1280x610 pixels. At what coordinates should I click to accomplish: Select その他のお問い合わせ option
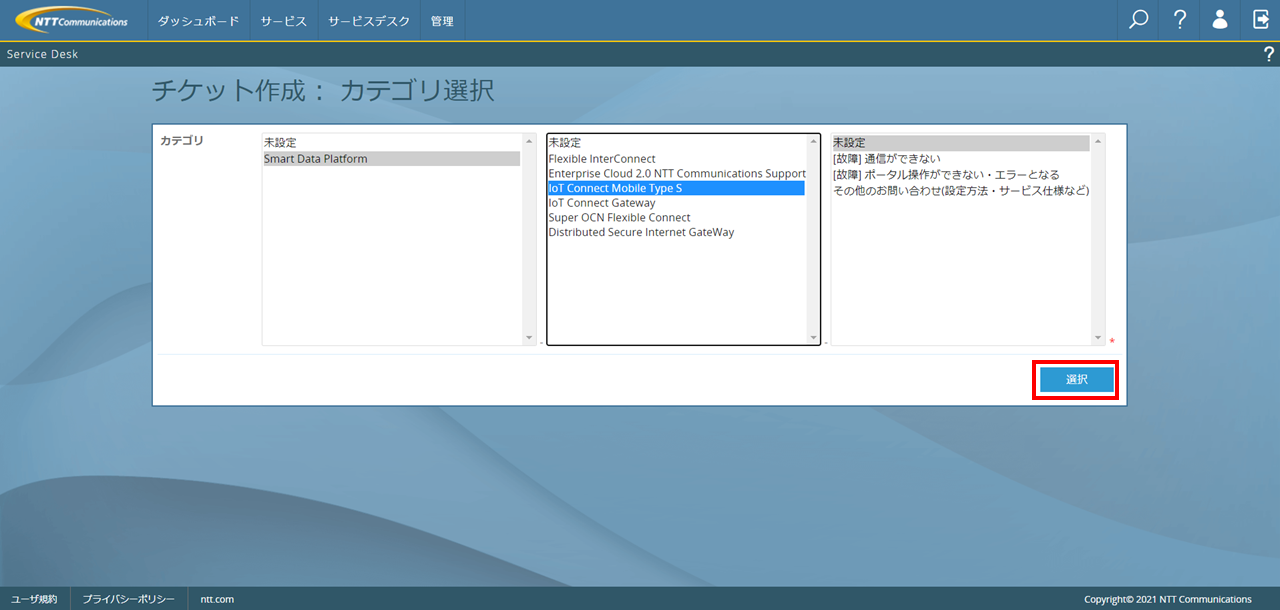961,190
